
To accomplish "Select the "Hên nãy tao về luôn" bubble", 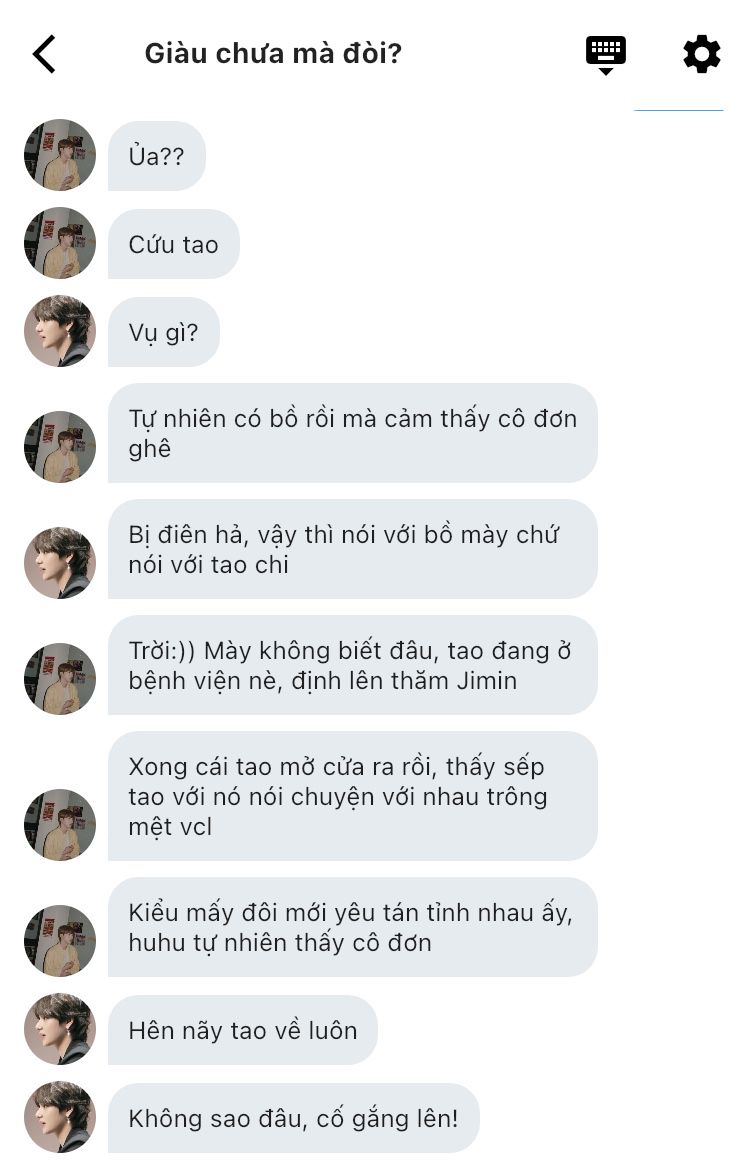I will [x=242, y=1030].
